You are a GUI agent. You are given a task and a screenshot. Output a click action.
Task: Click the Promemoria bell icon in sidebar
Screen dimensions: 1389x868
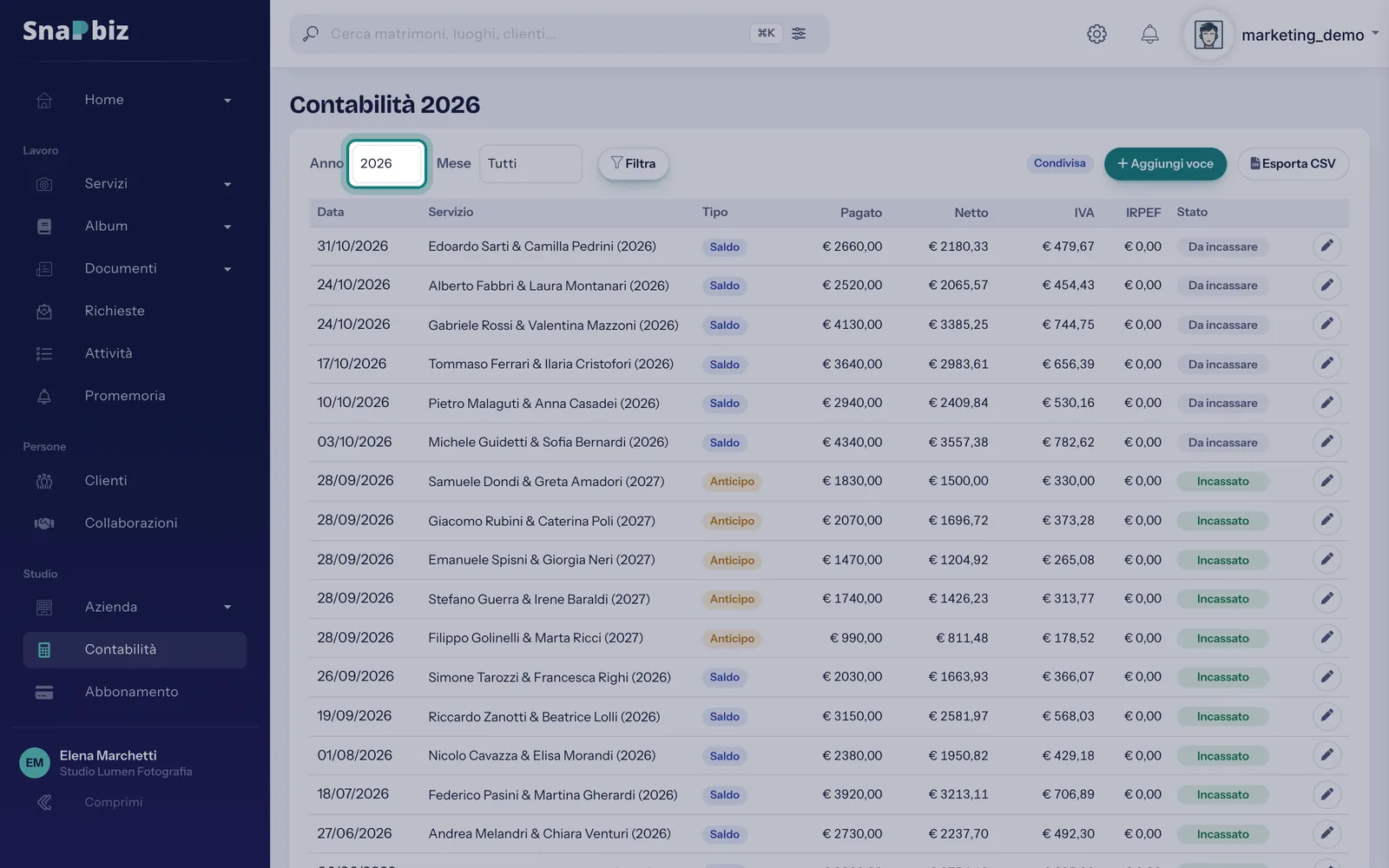[44, 396]
